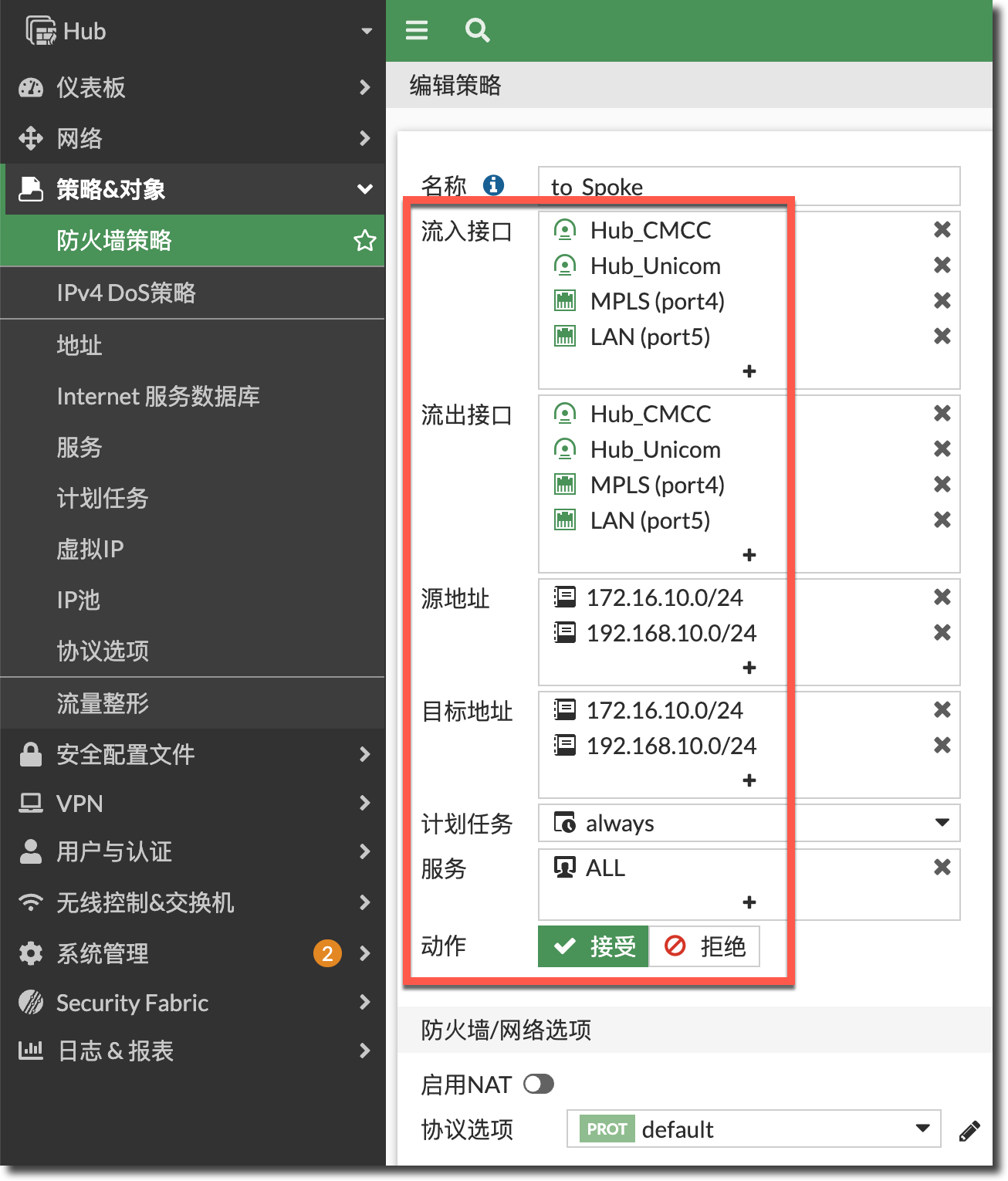Open the 计划任务 always dropdown
The width and height of the screenshot is (1008, 1181).
942,823
